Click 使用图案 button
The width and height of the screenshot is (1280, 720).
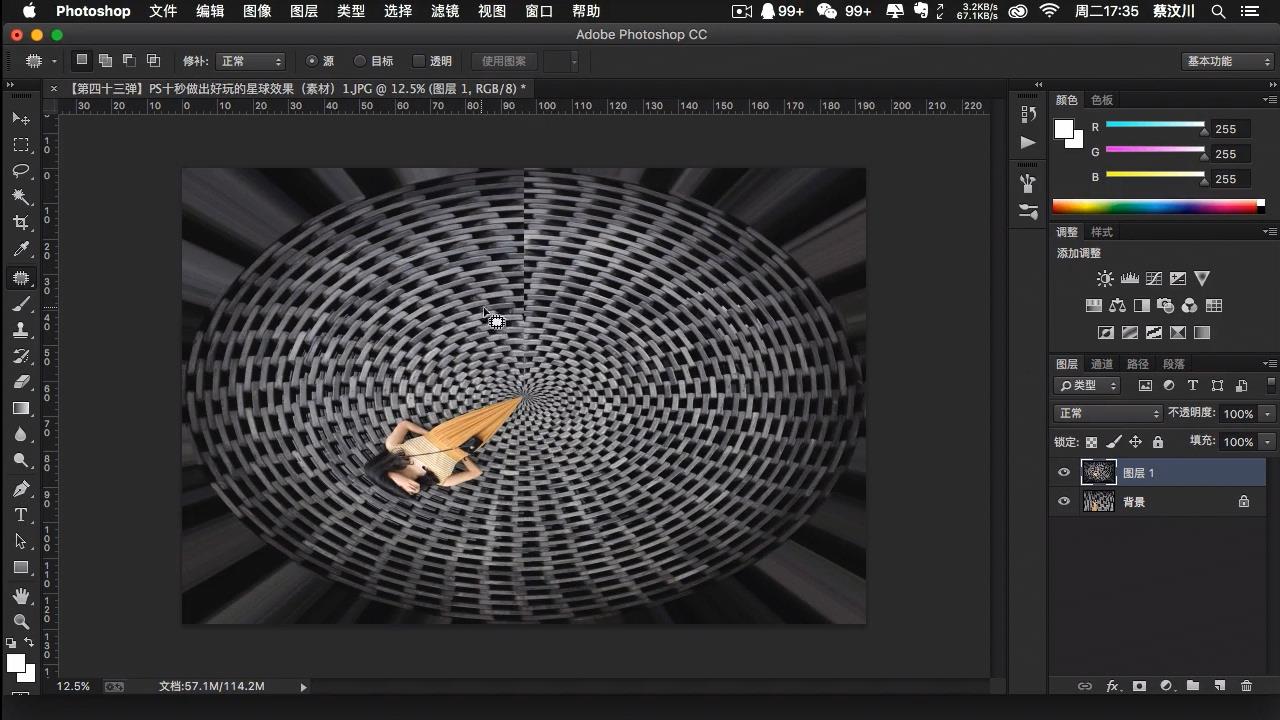[504, 61]
